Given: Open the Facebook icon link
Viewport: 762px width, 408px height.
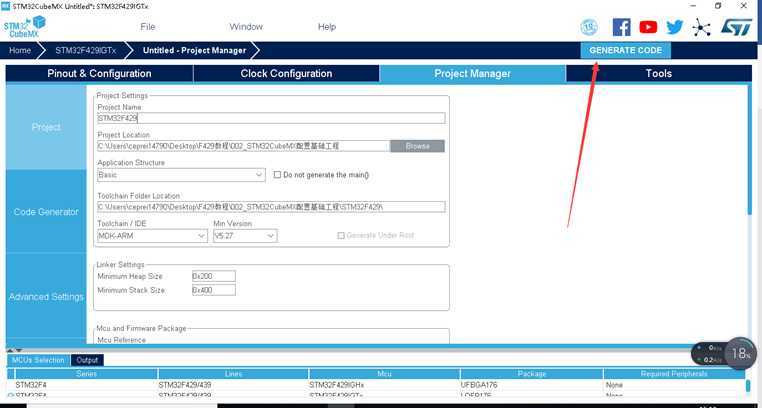Looking at the screenshot, I should (622, 27).
